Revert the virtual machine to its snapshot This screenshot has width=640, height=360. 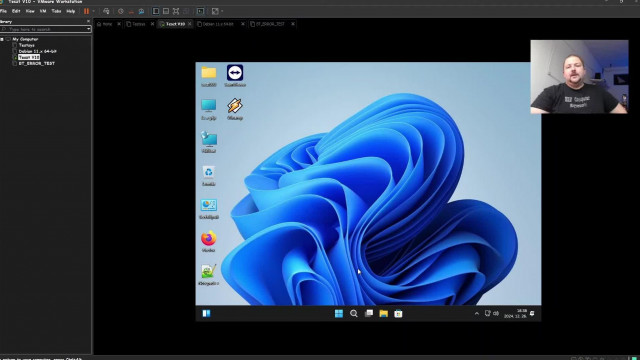tap(131, 11)
